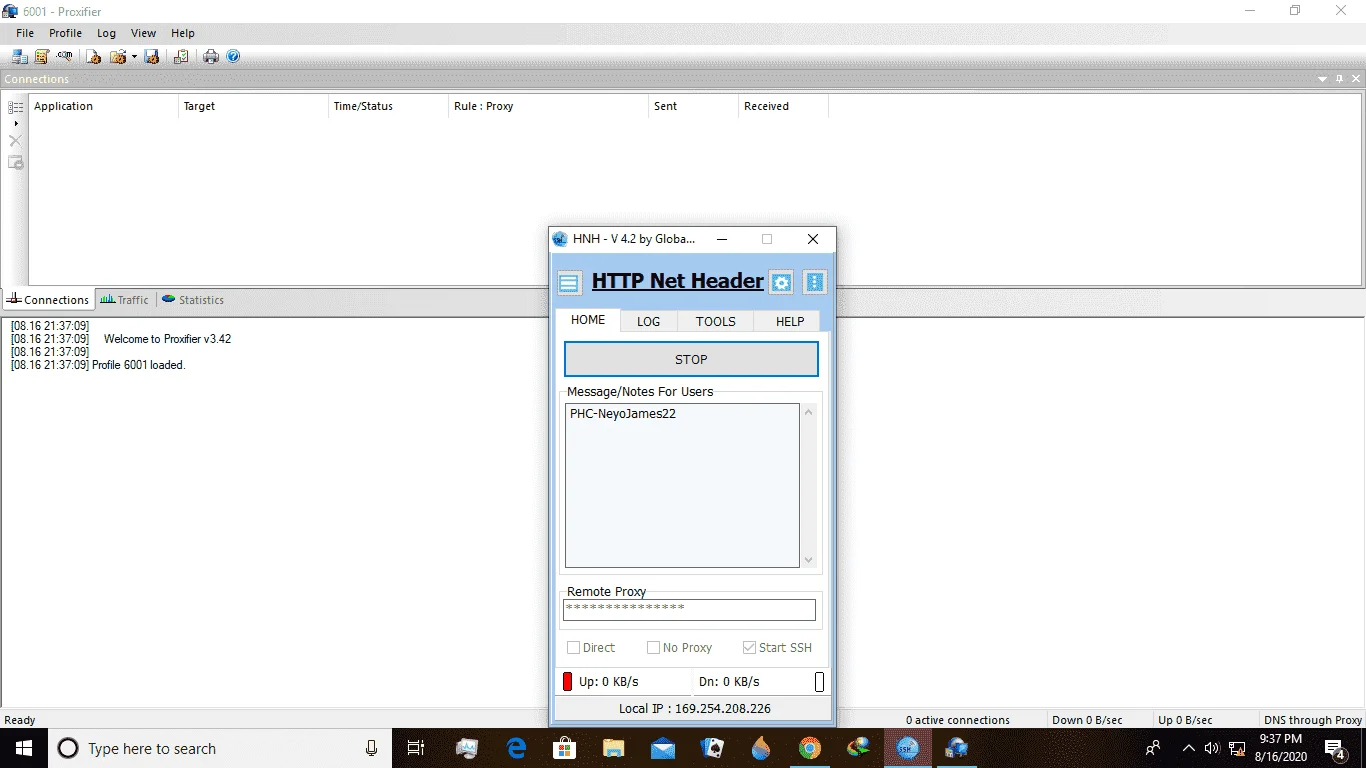Select the TOOLS tab in HNH
Screen dimensions: 1366x768
click(x=716, y=321)
